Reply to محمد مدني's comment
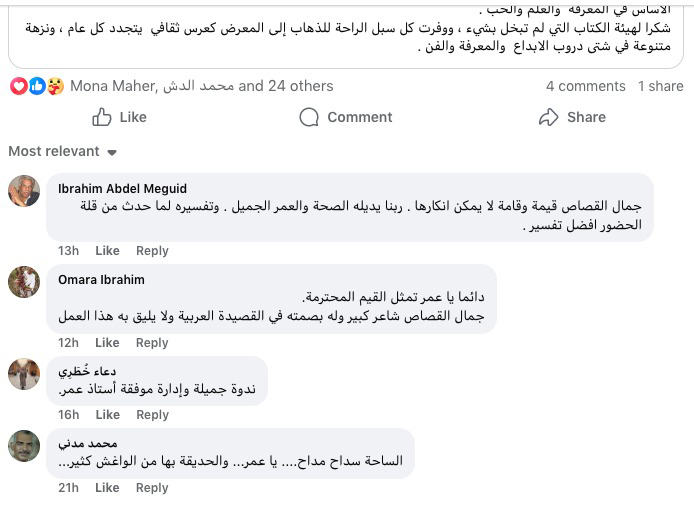Image resolution: width=694 pixels, height=515 pixels. pos(152,488)
